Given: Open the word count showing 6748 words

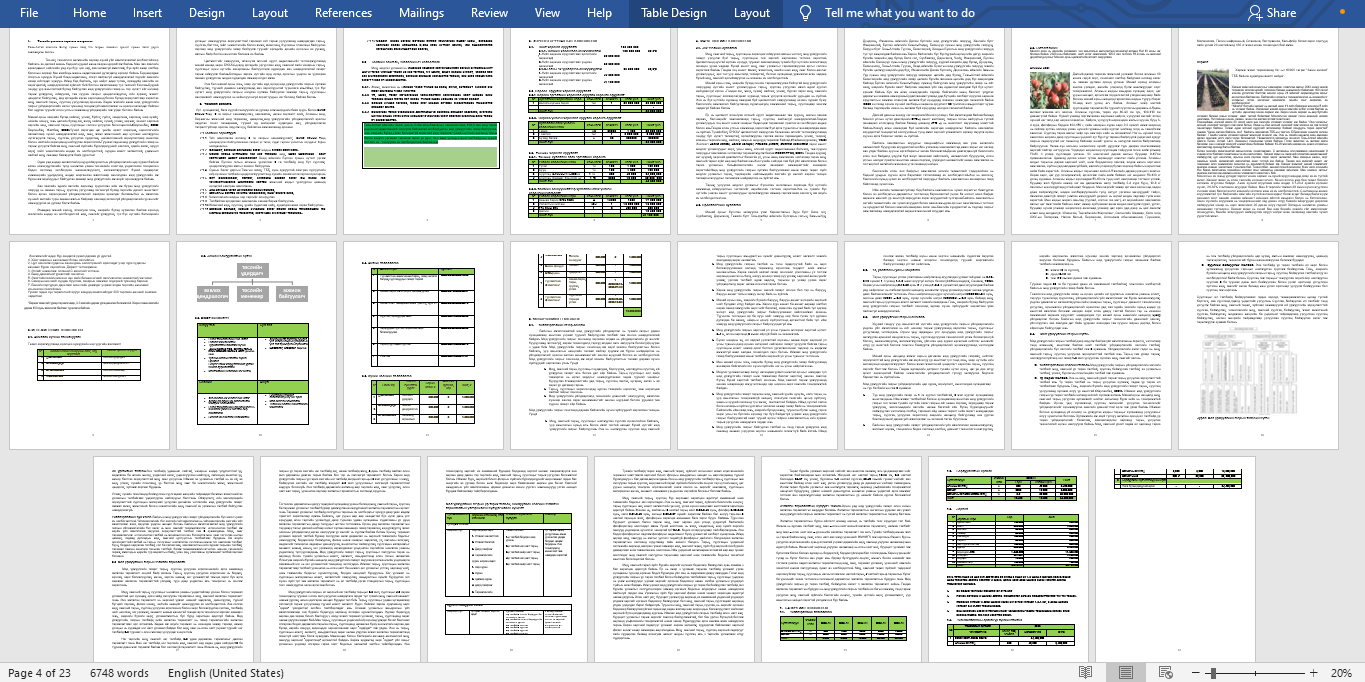Looking at the screenshot, I should point(119,673).
